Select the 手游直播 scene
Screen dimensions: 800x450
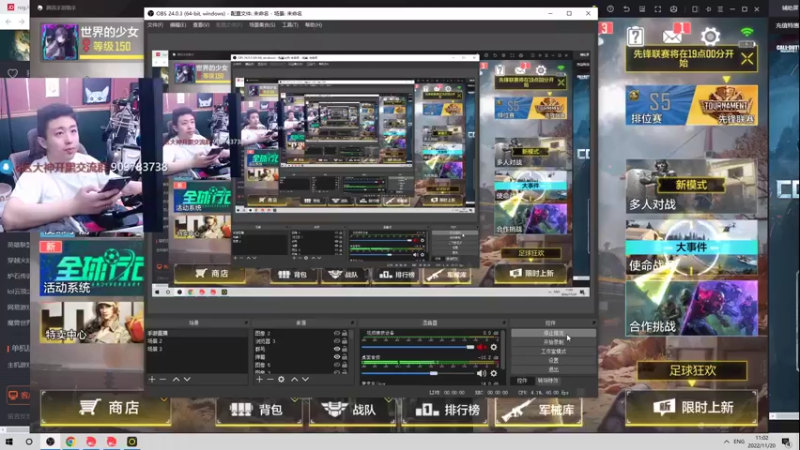point(196,333)
